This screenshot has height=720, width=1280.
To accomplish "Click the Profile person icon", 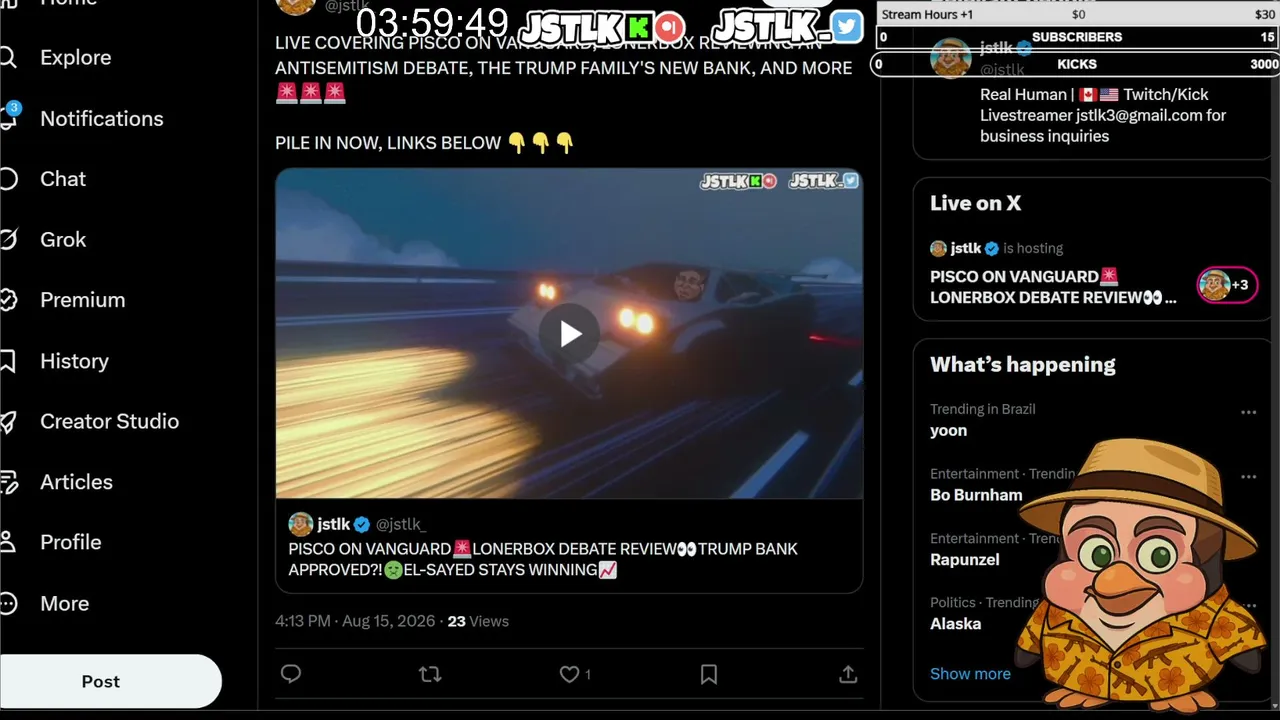I will [x=8, y=542].
